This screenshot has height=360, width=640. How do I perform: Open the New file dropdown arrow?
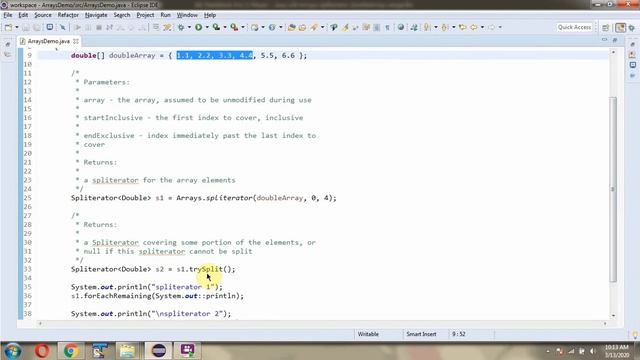(17, 27)
